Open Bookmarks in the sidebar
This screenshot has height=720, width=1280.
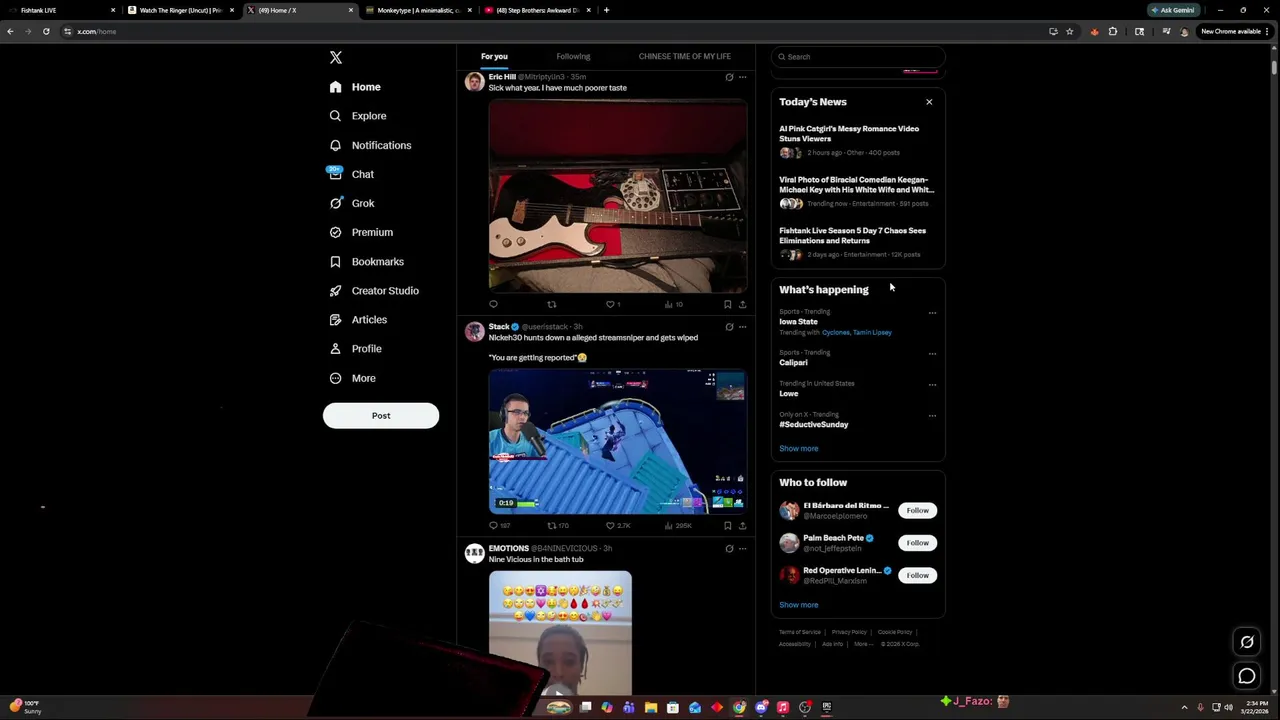pyautogui.click(x=366, y=262)
